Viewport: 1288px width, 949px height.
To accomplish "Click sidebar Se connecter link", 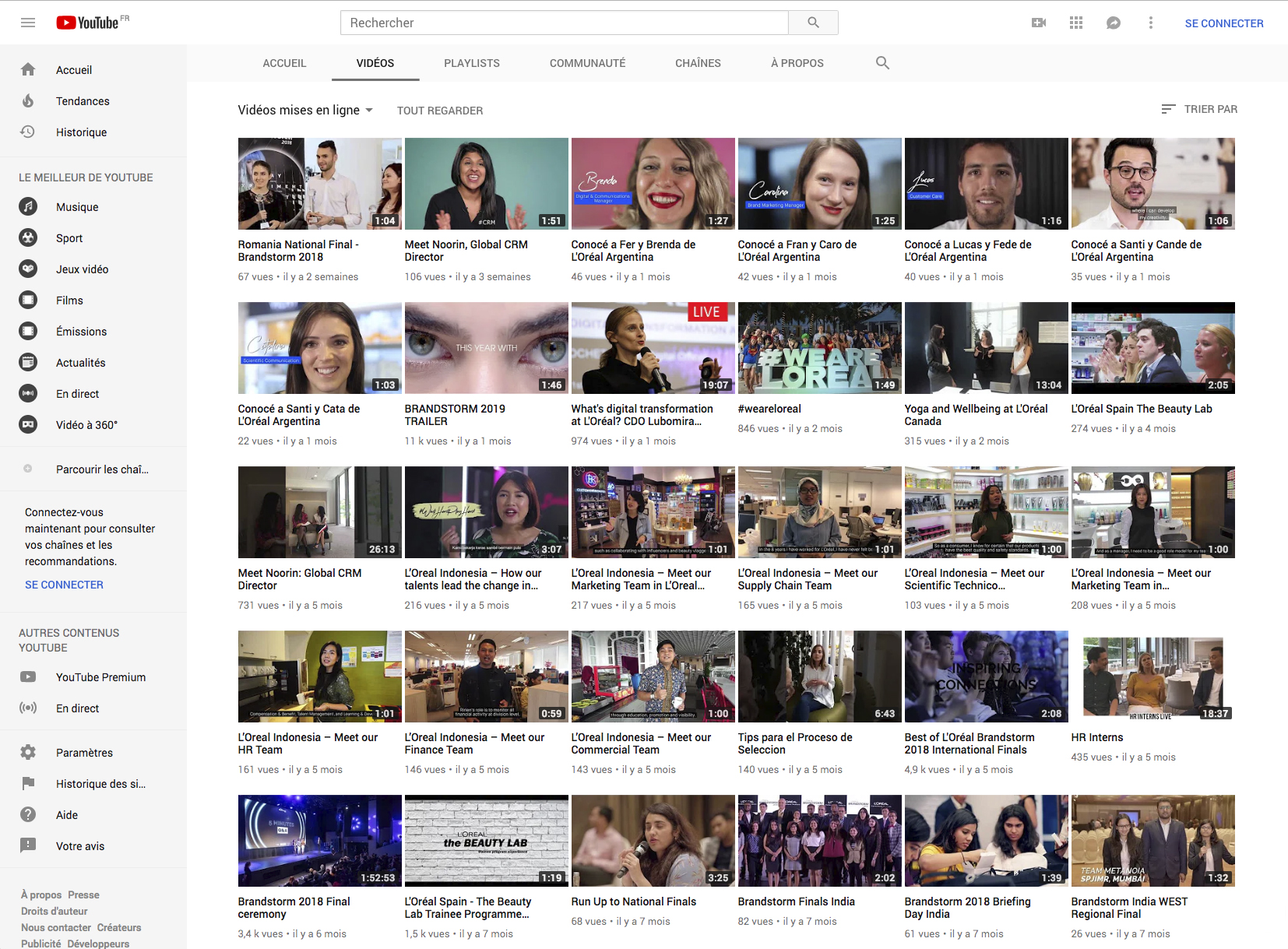I will tap(64, 585).
